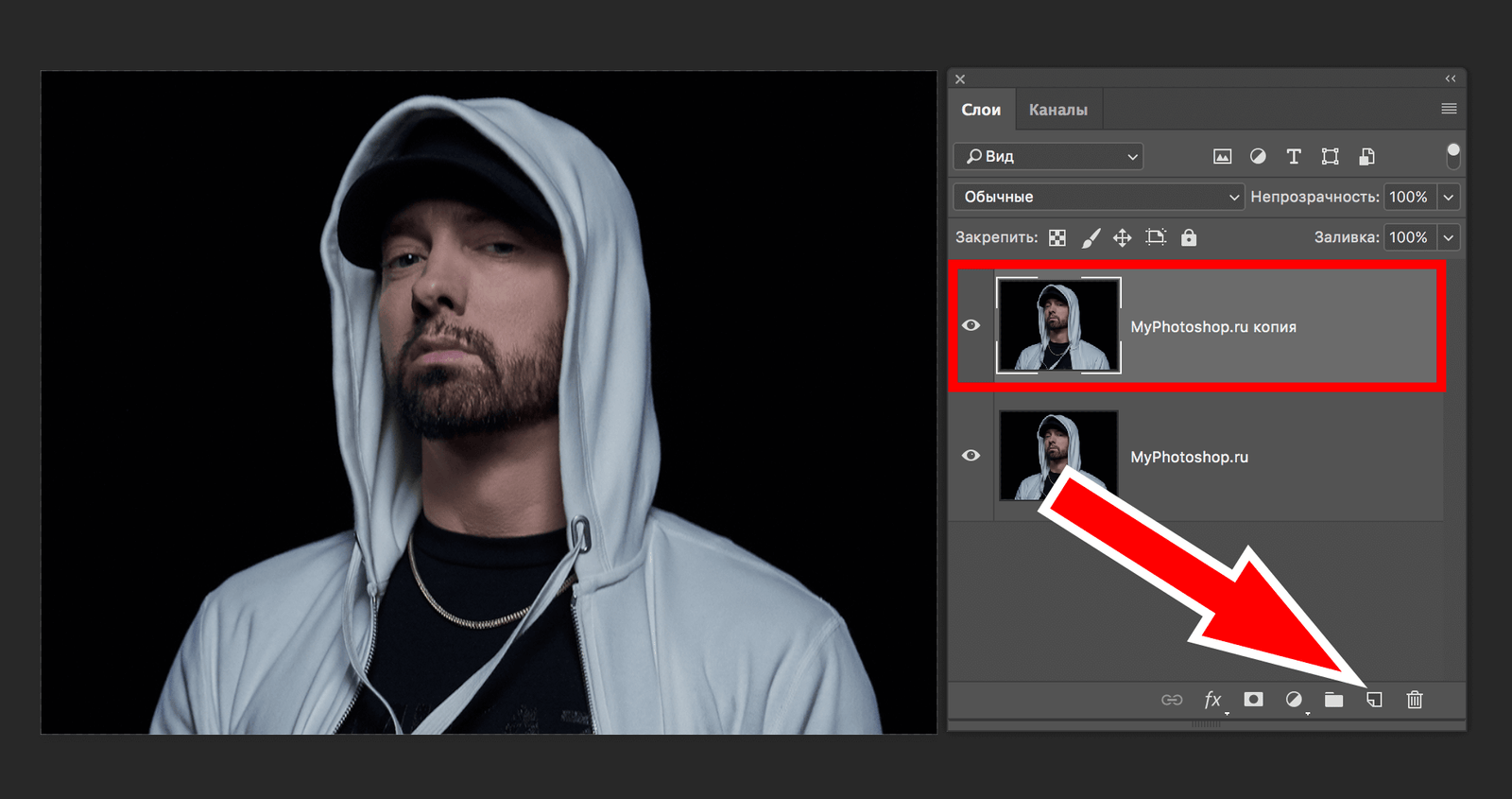Lock transparent pixels checkerboard icon

coord(1057,238)
